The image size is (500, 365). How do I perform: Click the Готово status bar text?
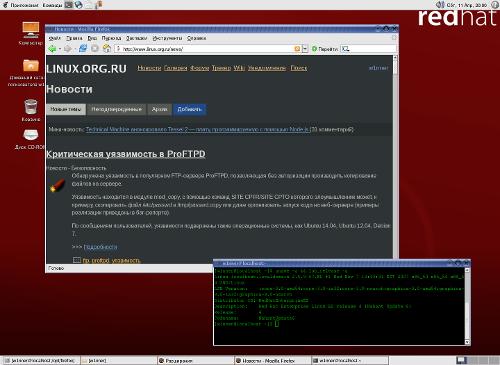(56, 268)
